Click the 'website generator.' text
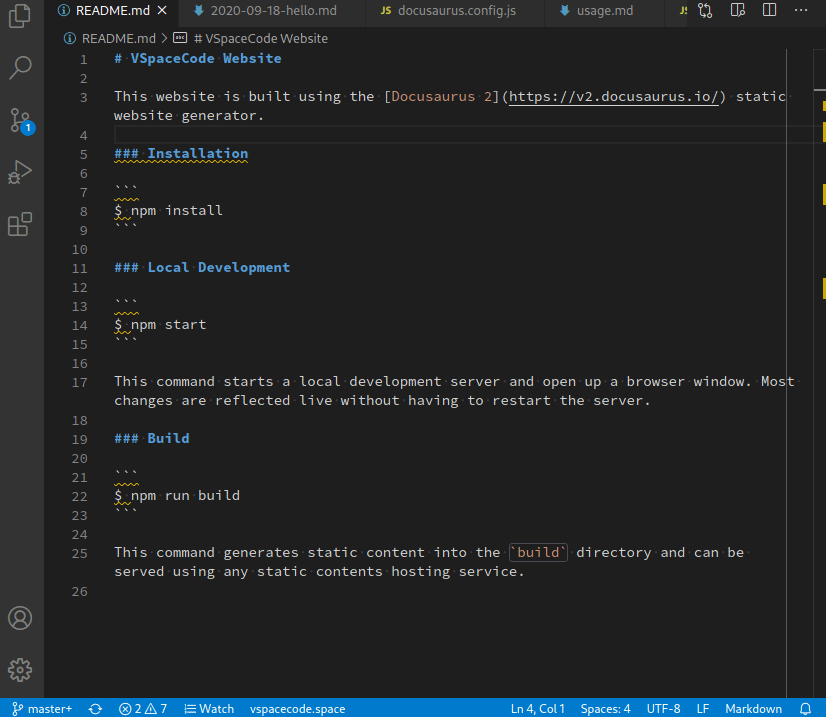The height and width of the screenshot is (717, 826). [189, 116]
